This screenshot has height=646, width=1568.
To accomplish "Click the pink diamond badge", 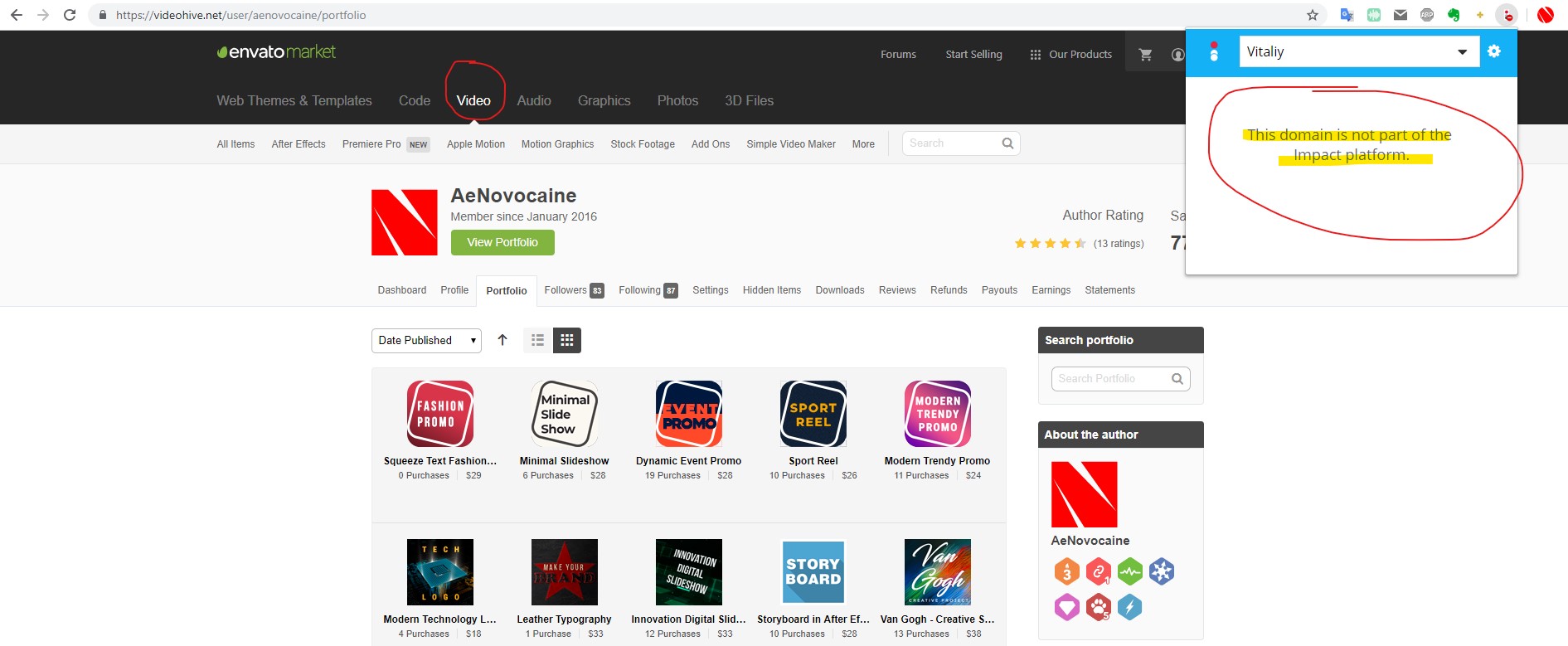I will pyautogui.click(x=1067, y=607).
